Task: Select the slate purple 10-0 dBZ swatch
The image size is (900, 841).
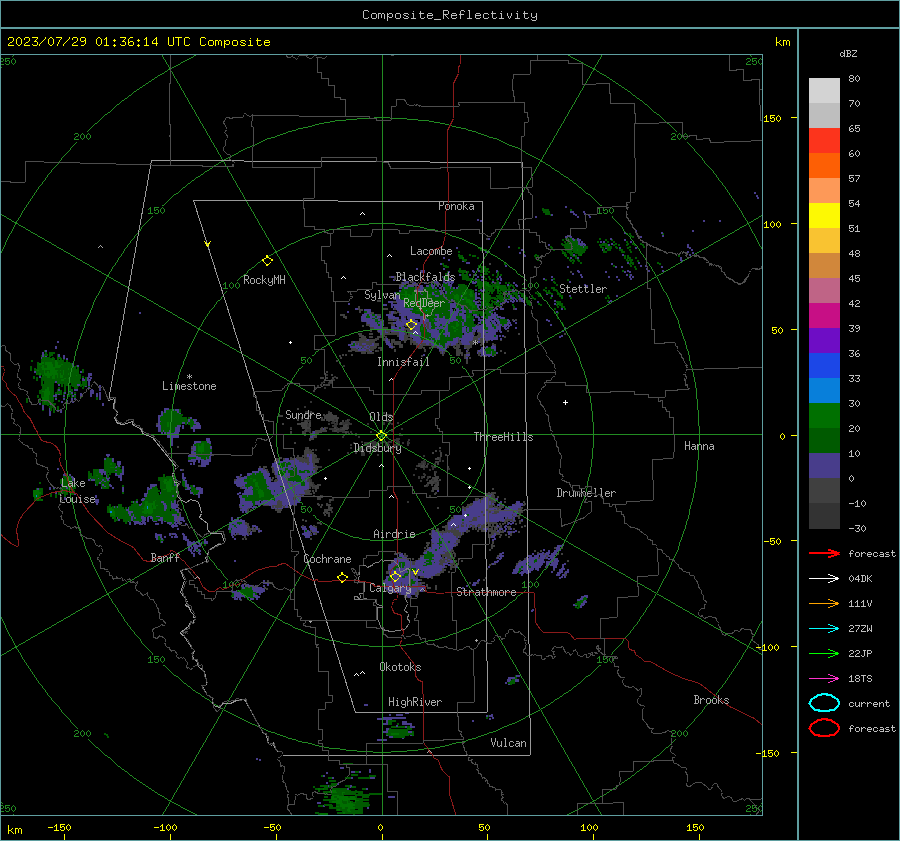Action: (x=824, y=466)
